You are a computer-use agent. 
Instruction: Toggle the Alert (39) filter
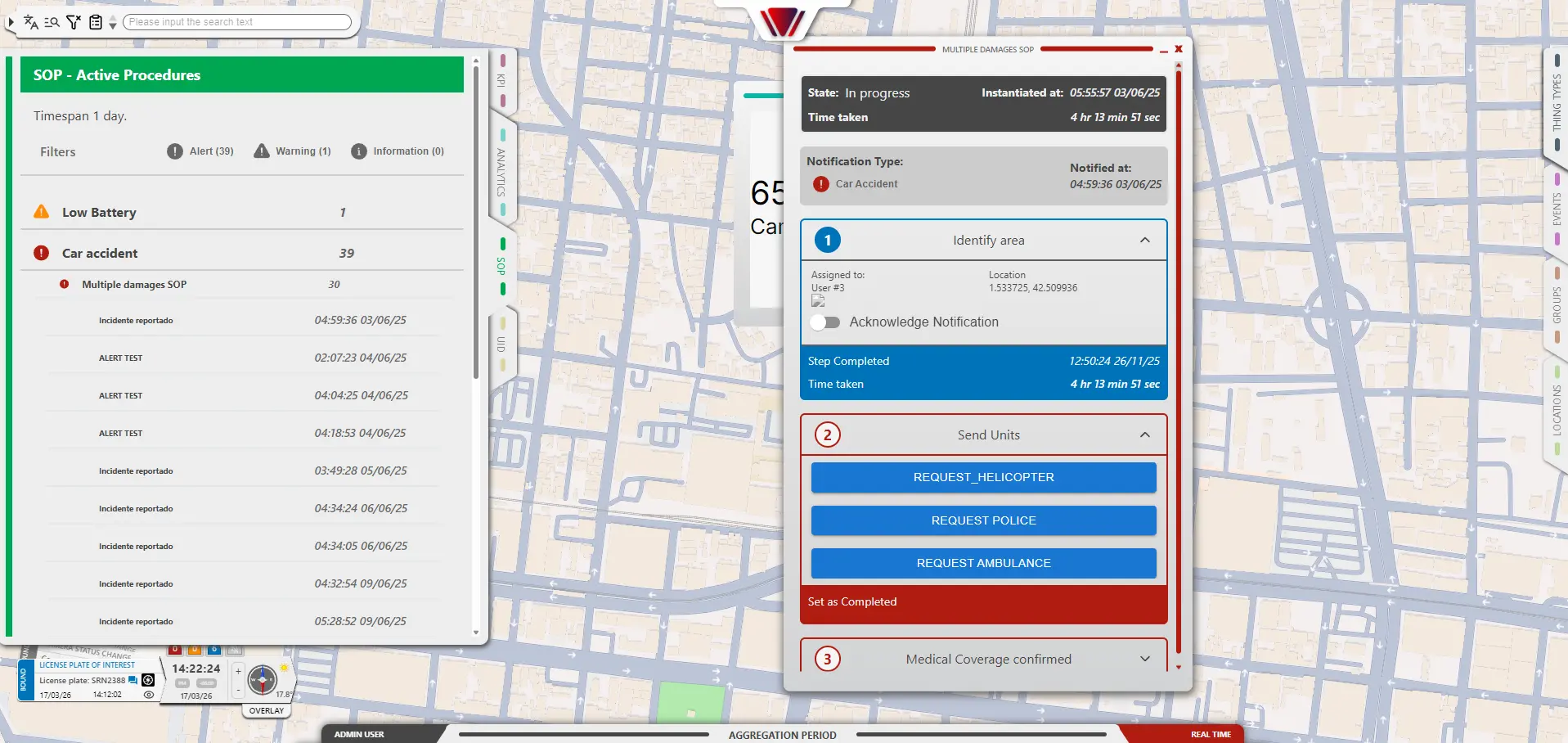[200, 151]
